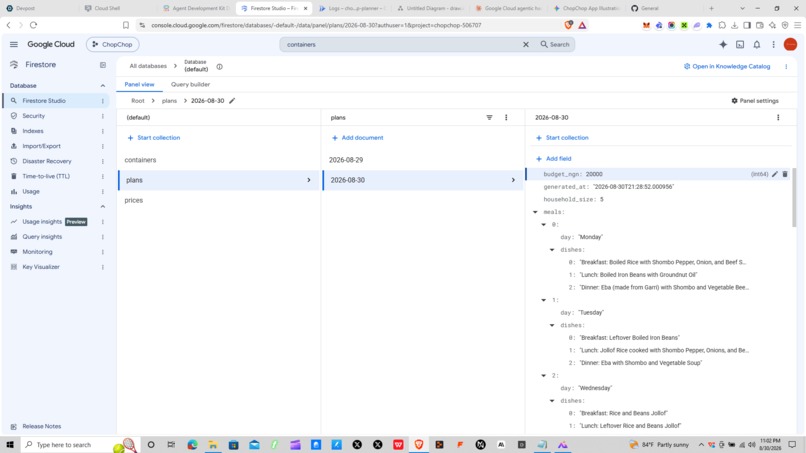Image resolution: width=806 pixels, height=453 pixels.
Task: Open Indexes item options menu
Action: click(x=103, y=131)
